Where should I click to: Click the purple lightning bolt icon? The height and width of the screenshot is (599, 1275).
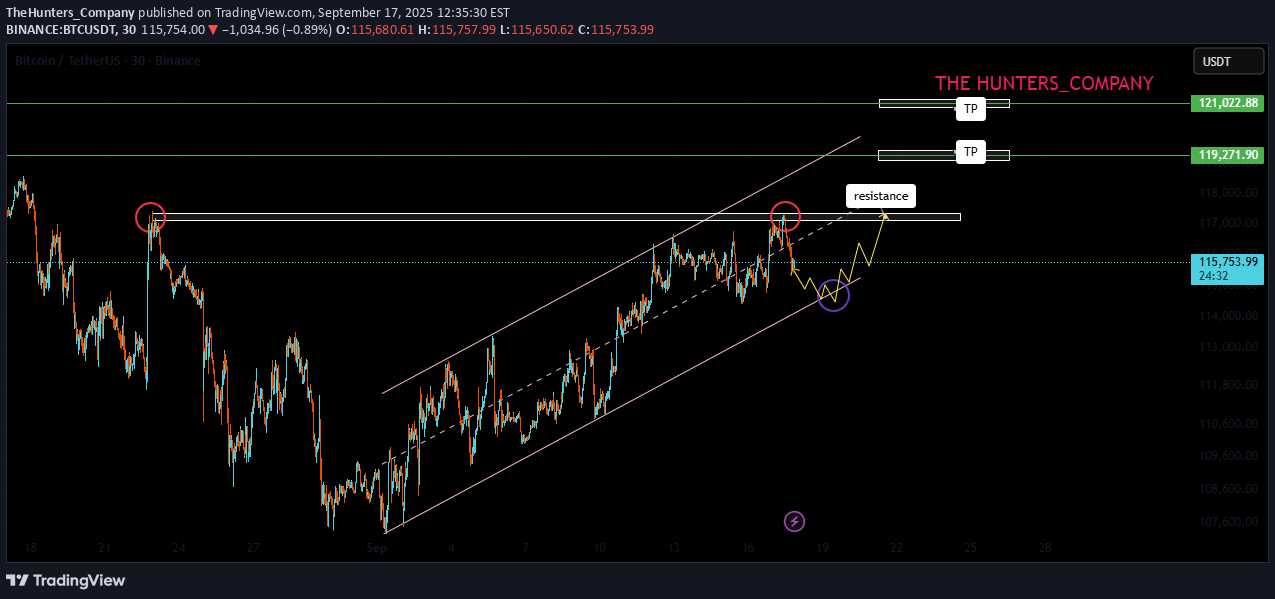click(794, 521)
